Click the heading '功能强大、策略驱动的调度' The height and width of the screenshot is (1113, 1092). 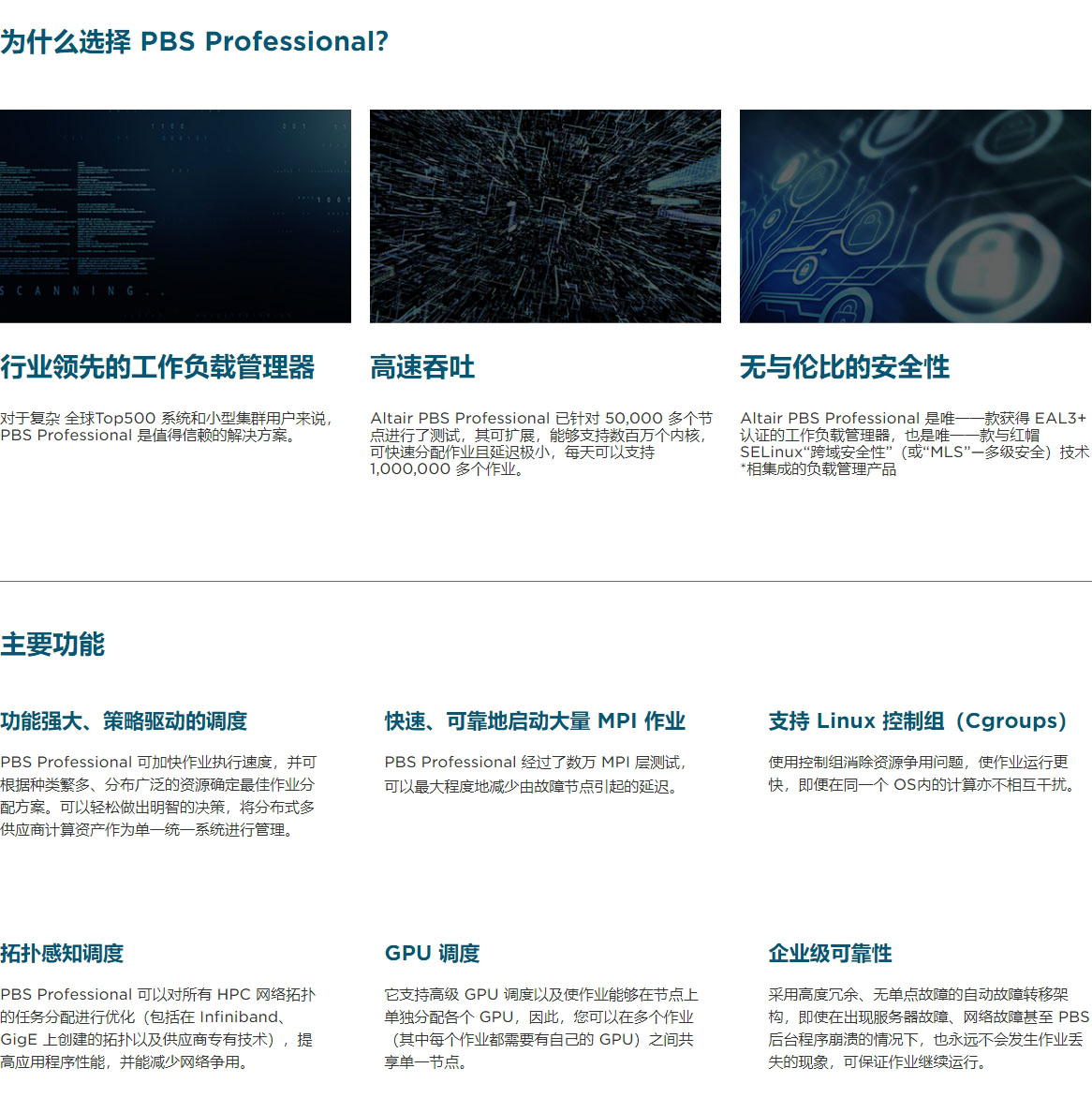[x=124, y=721]
